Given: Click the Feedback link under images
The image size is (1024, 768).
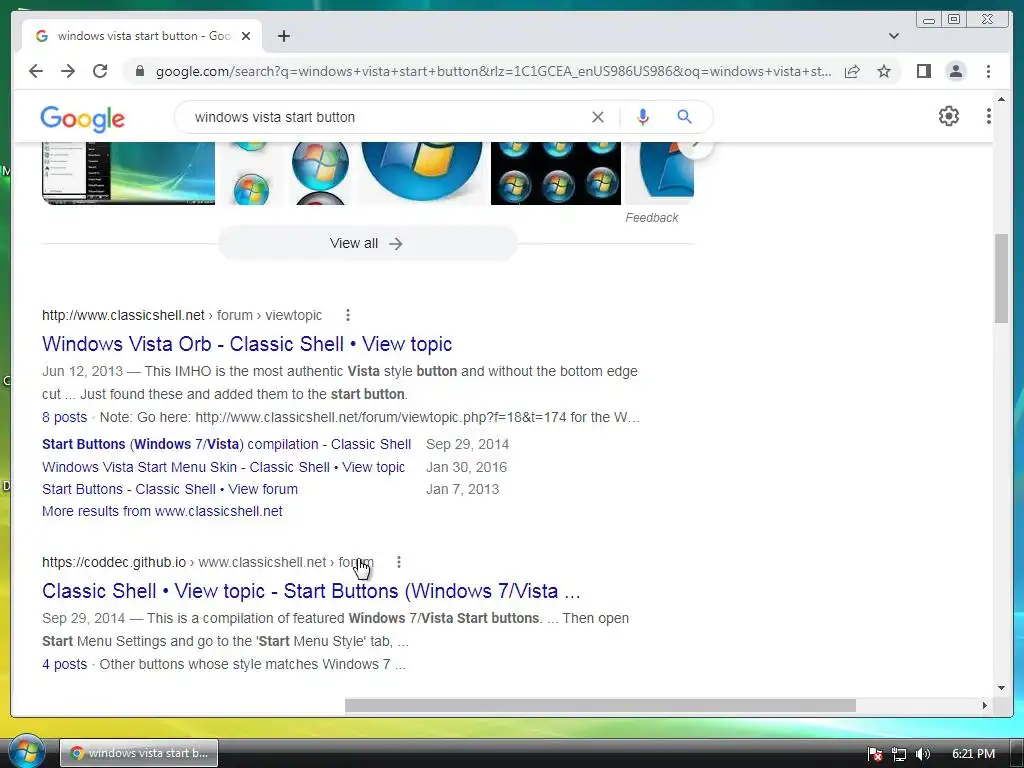Looking at the screenshot, I should click(x=652, y=217).
